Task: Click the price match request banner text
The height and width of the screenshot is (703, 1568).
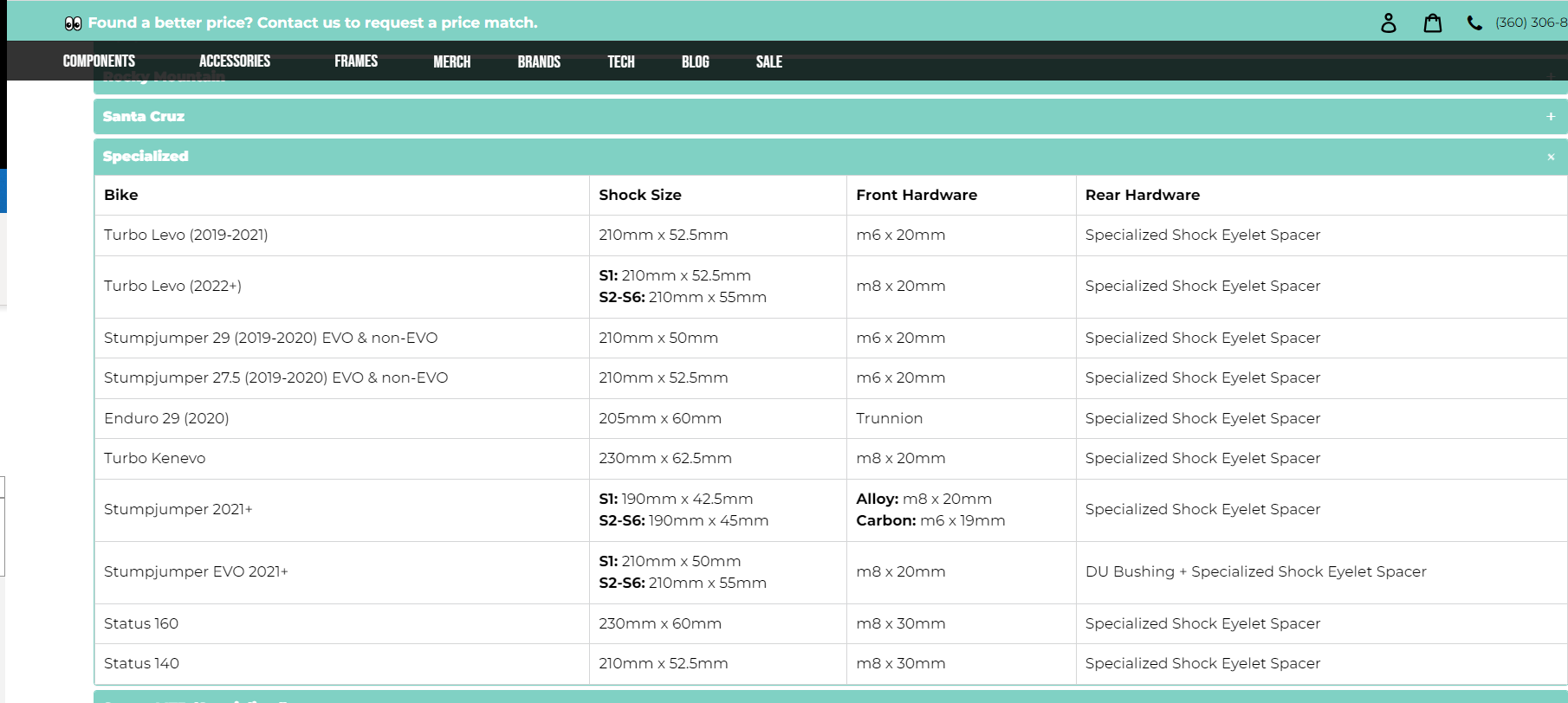Action: (313, 23)
